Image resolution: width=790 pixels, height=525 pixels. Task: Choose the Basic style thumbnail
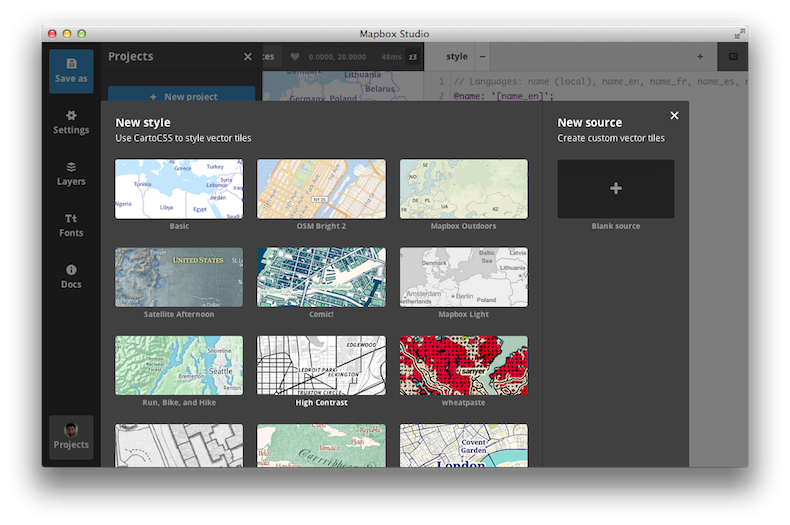[x=179, y=189]
